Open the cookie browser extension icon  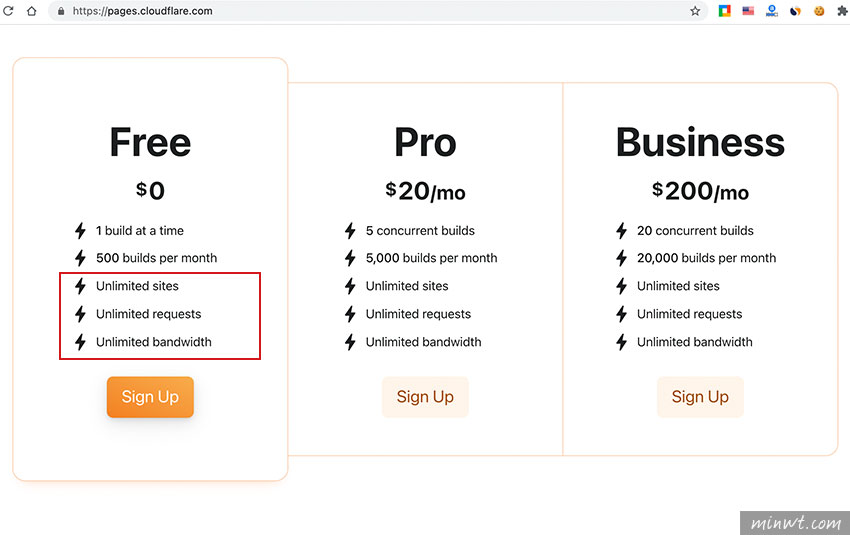tap(819, 11)
